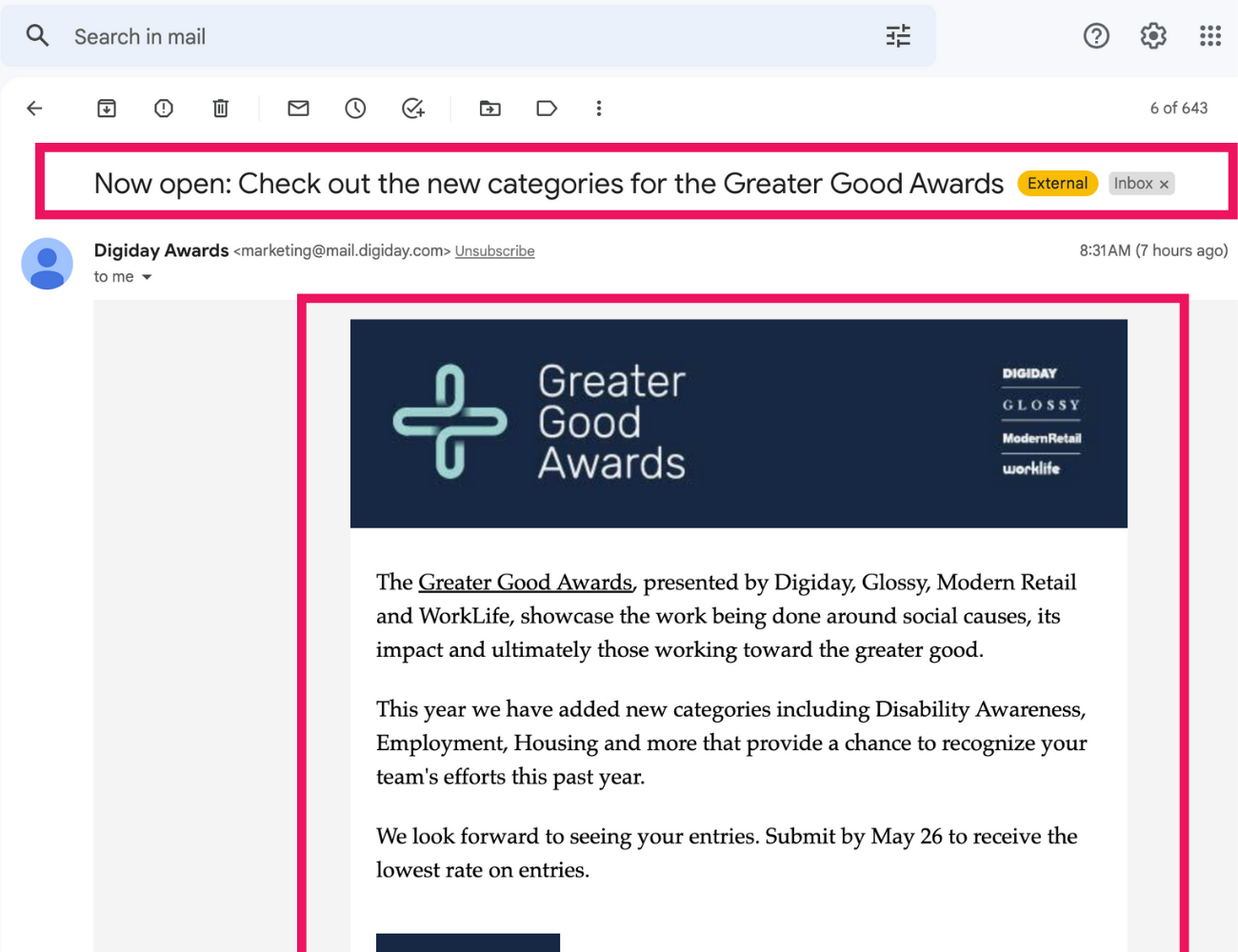Snooze this email
Image resolution: width=1238 pixels, height=952 pixels.
[x=354, y=109]
